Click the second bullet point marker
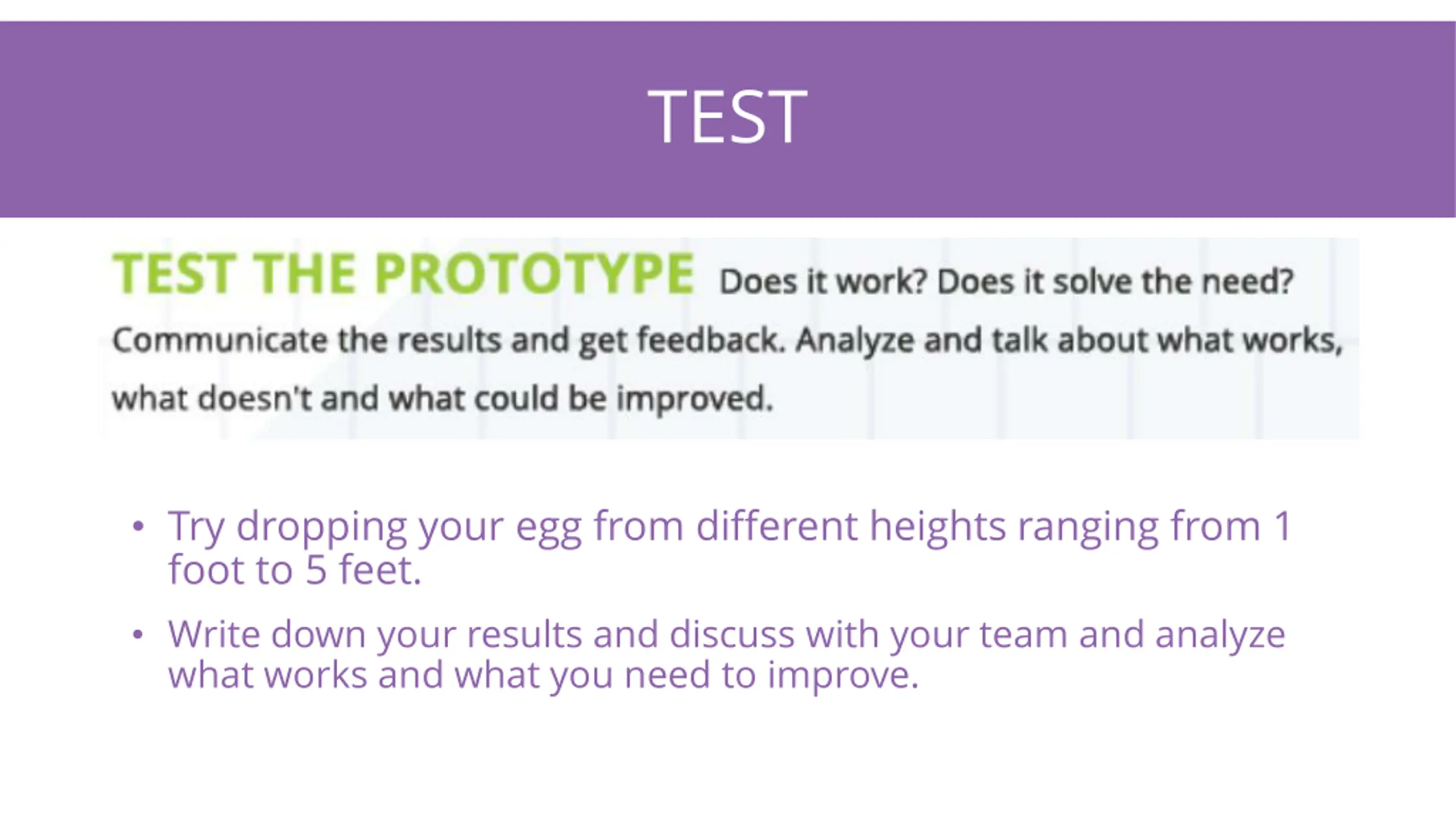Viewport: 1456px width, 819px height. tap(138, 634)
